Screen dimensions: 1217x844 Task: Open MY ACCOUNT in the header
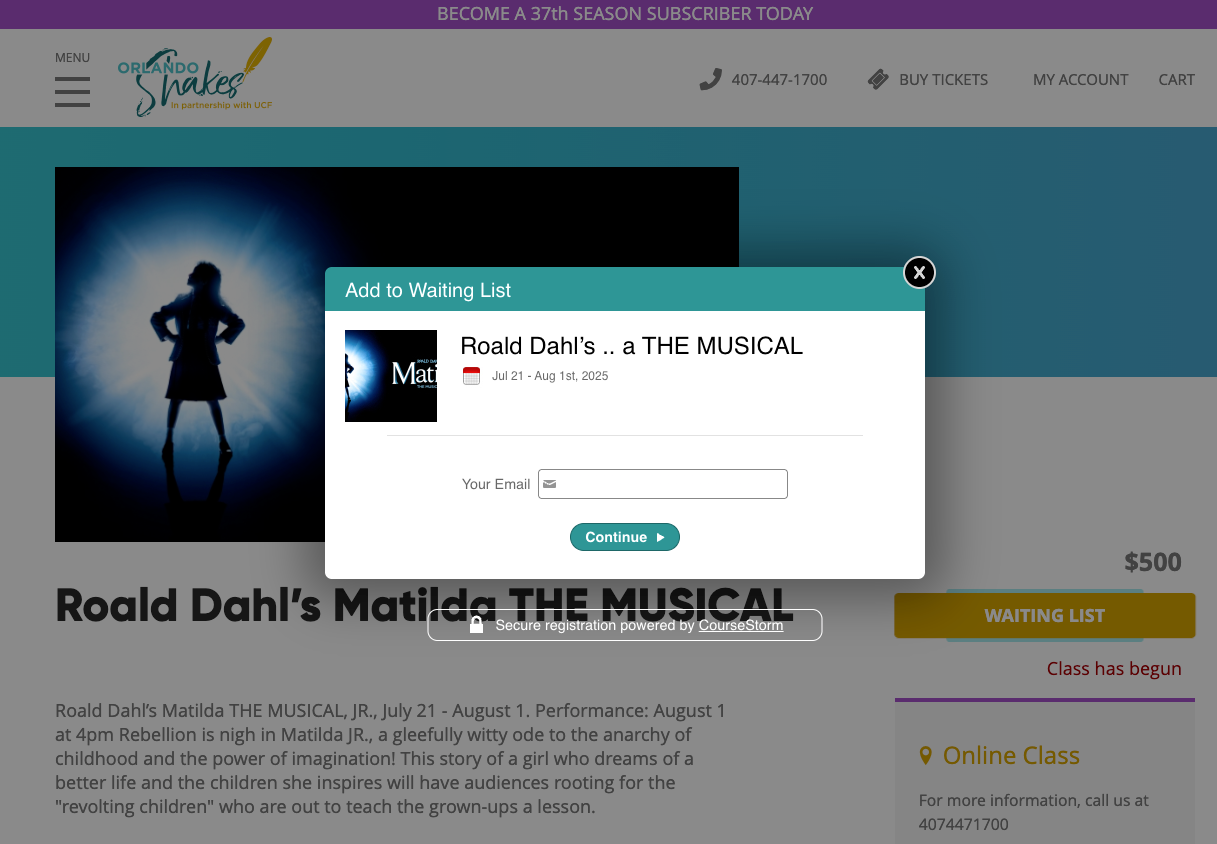tap(1080, 79)
